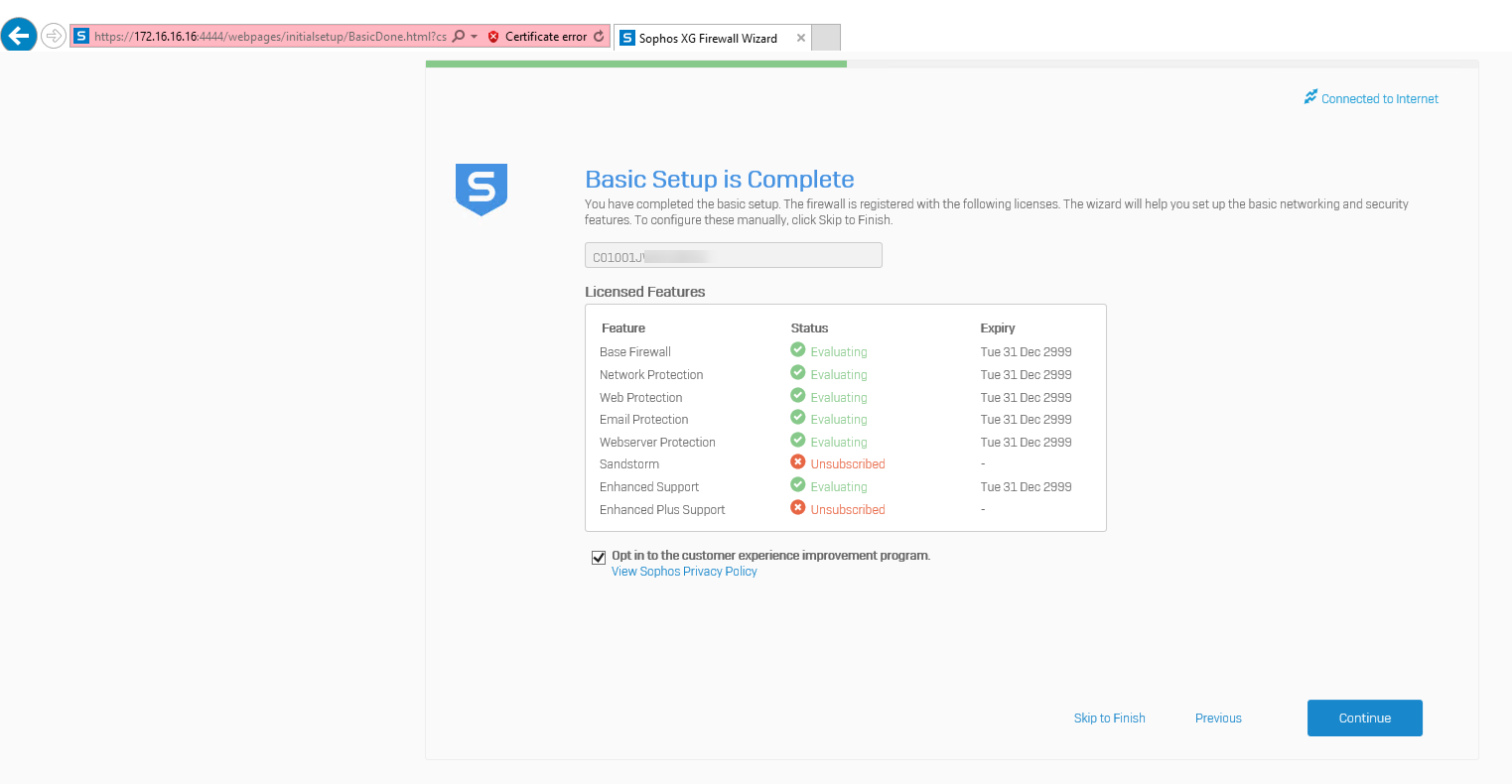Click the Feature column header
Screen dimensions: 1512x784
(x=623, y=328)
